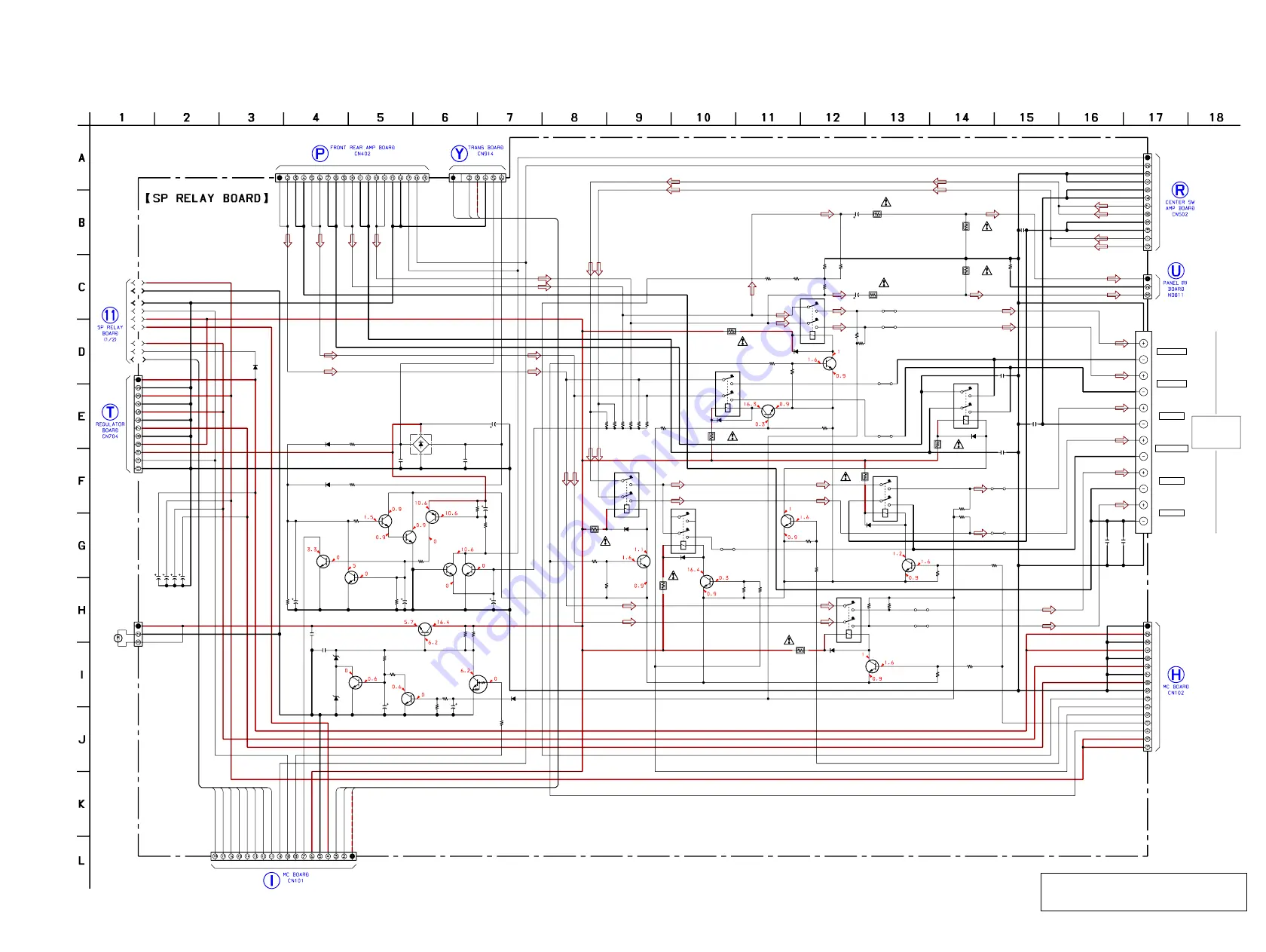Click the PANEL BOARD label under circled U

[1176, 289]
